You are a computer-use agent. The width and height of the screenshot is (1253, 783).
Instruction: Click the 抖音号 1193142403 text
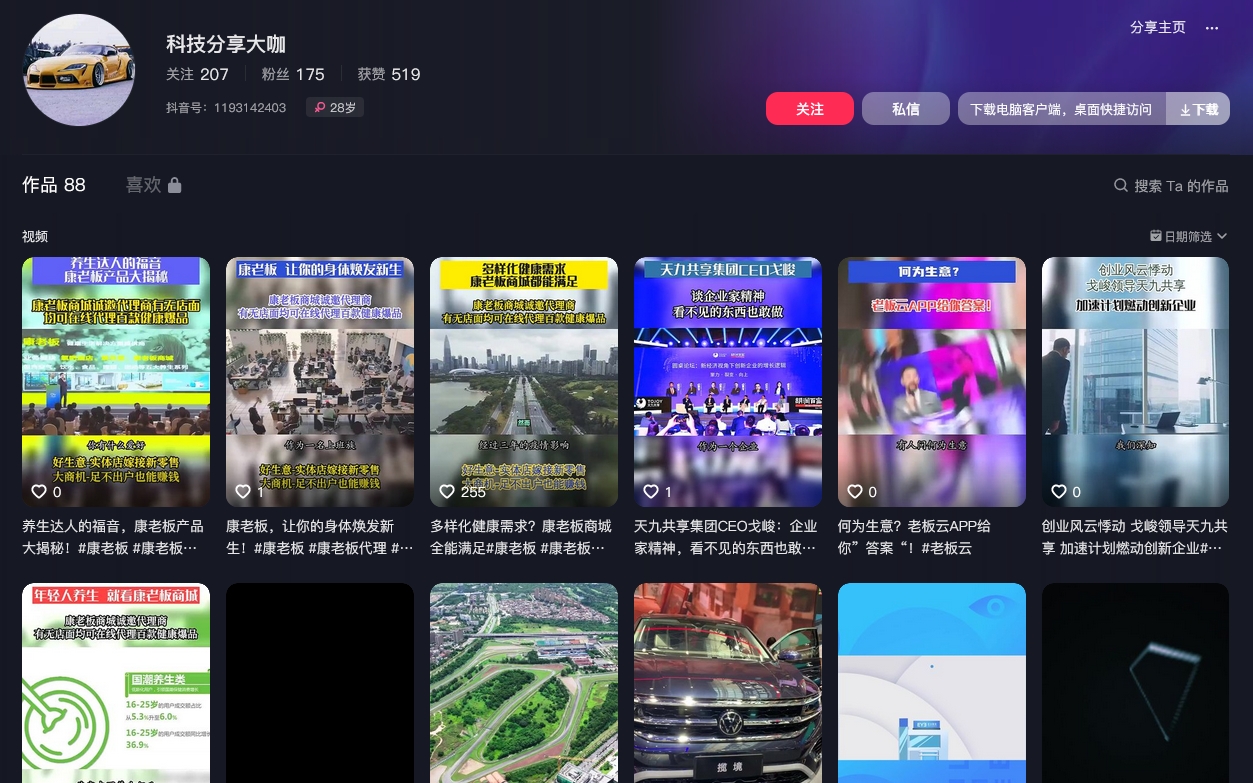tap(226, 107)
